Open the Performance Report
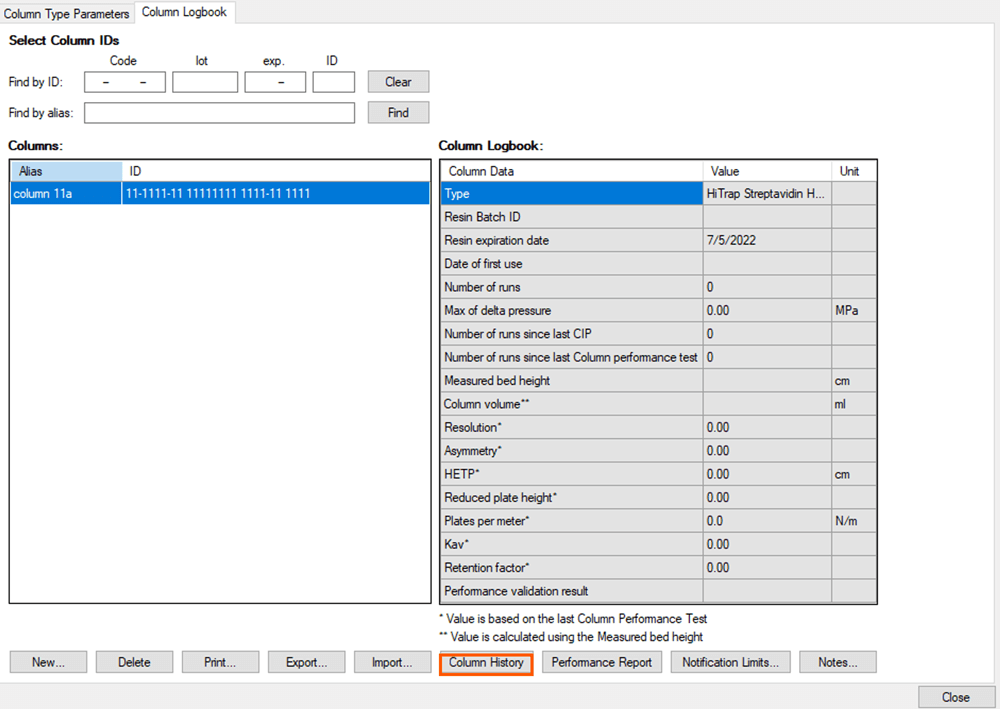 (x=601, y=662)
